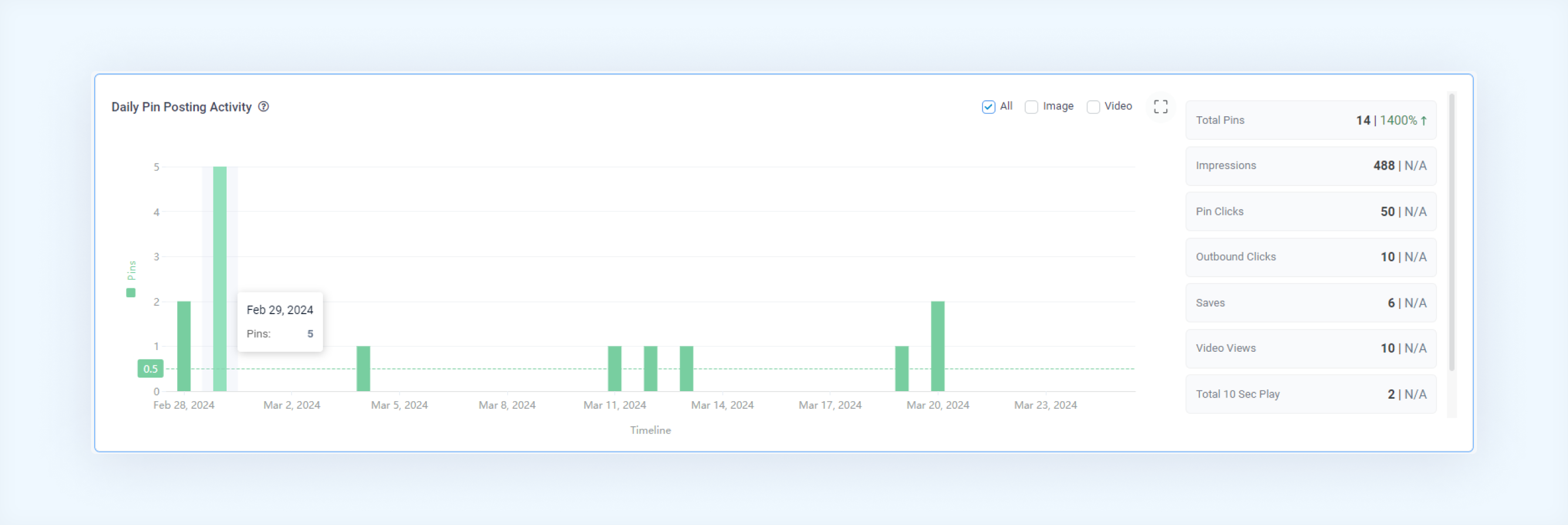Select the Total Pins metric card
Image resolution: width=1568 pixels, height=525 pixels.
[x=1310, y=120]
